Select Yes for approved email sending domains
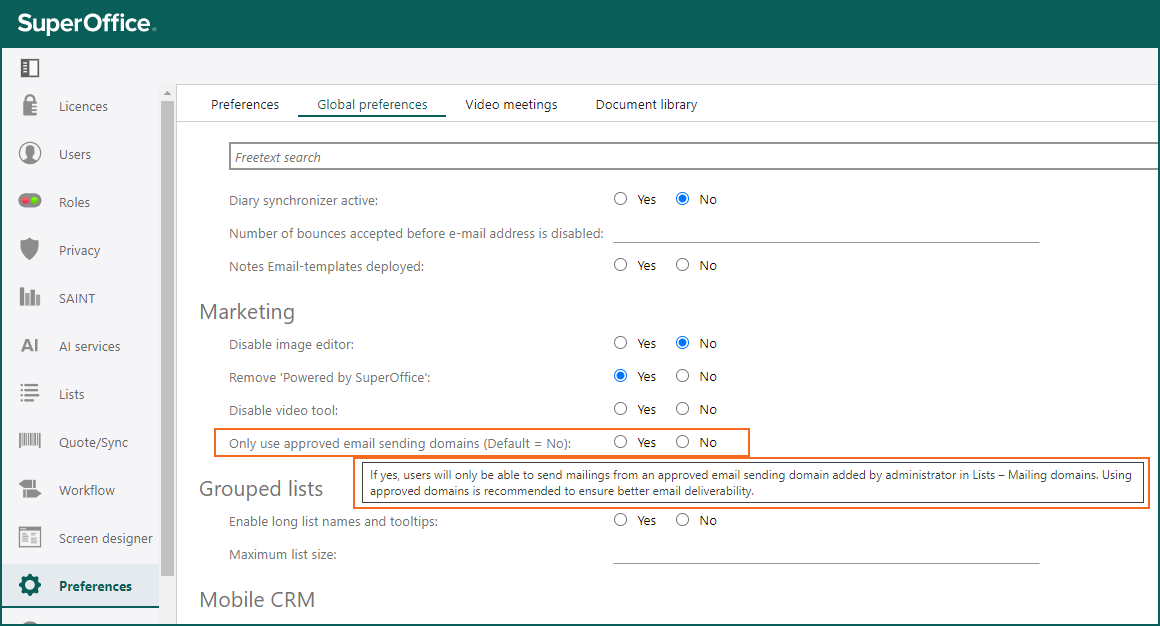The image size is (1160, 626). [620, 442]
